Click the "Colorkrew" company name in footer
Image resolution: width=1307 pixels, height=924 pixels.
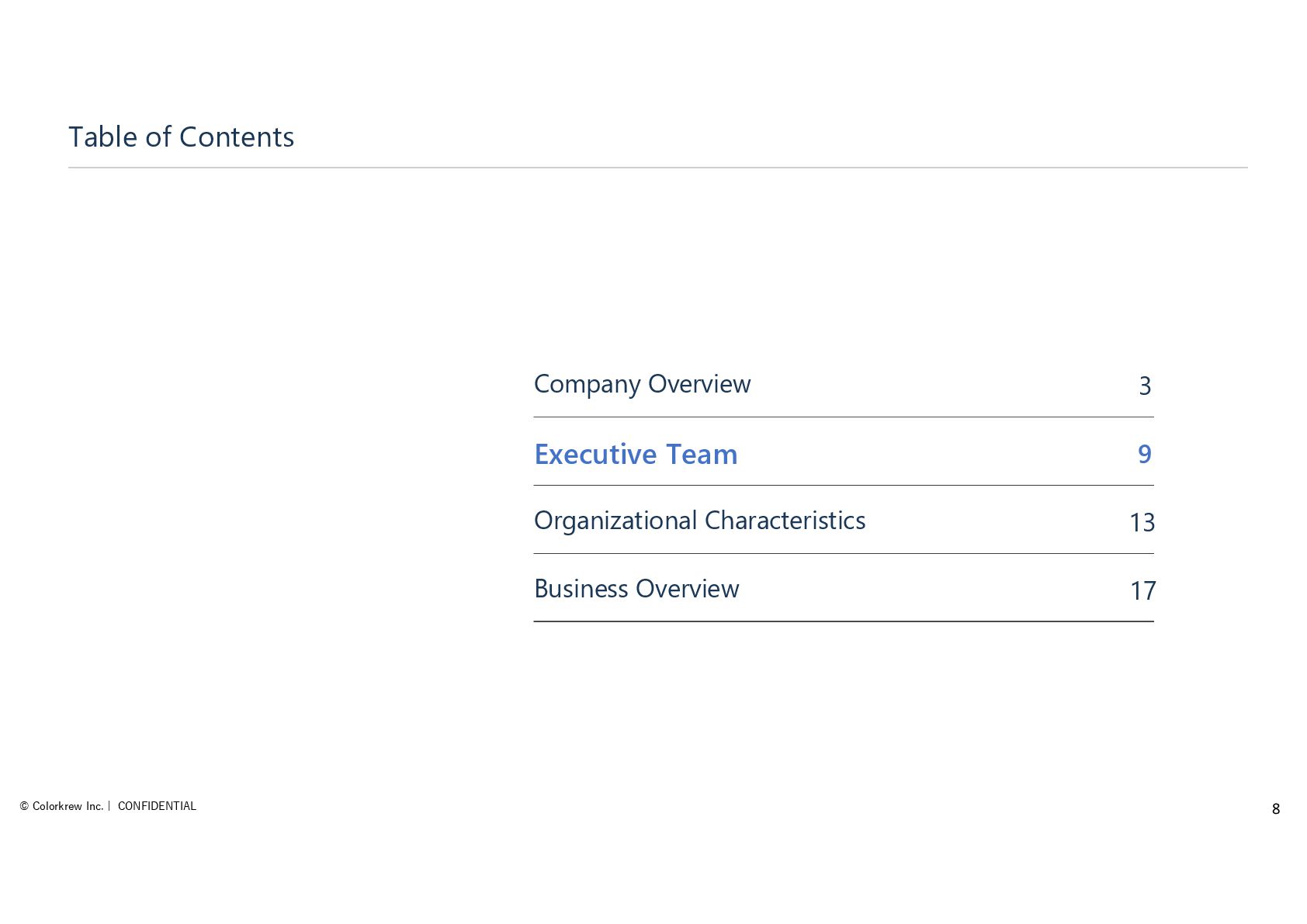point(57,806)
